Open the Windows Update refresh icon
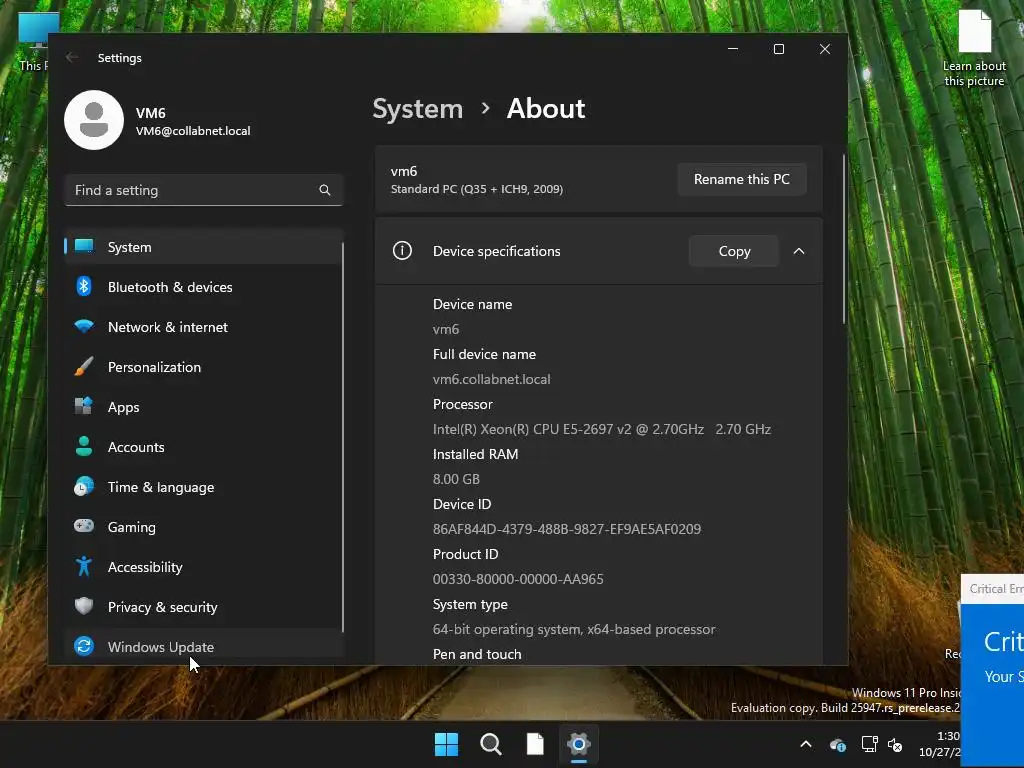 pyautogui.click(x=84, y=646)
